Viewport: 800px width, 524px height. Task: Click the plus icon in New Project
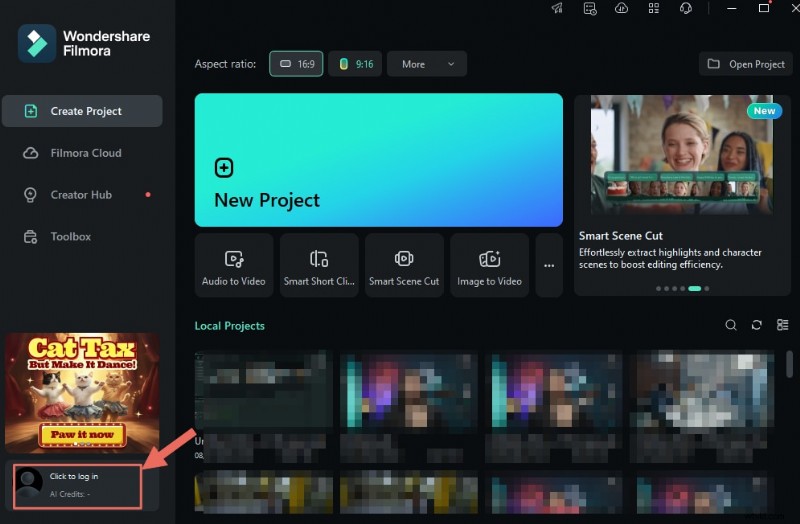tap(224, 167)
